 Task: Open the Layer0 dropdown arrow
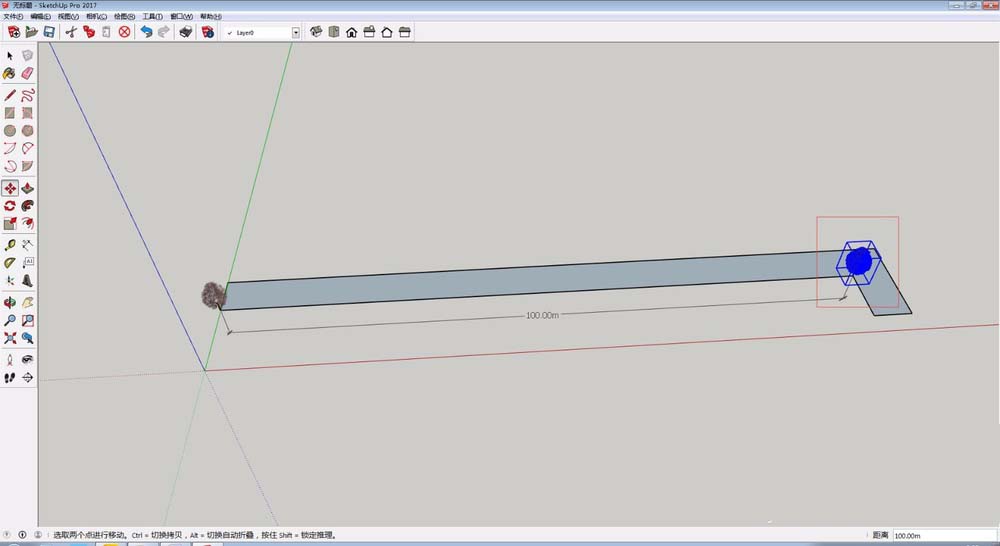(296, 32)
